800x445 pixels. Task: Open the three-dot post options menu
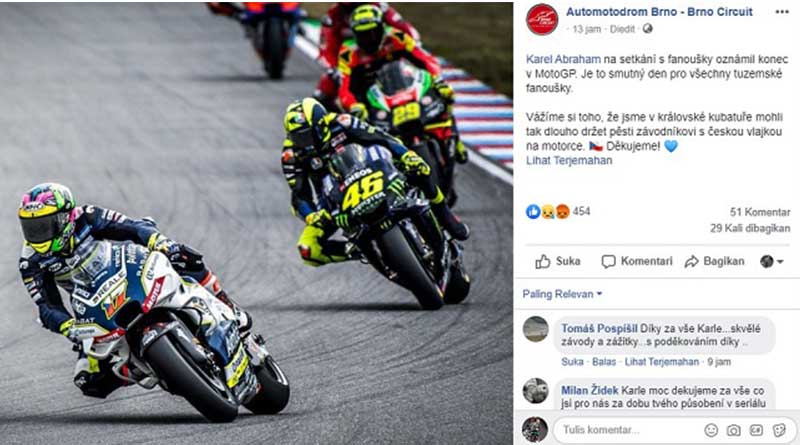[782, 12]
